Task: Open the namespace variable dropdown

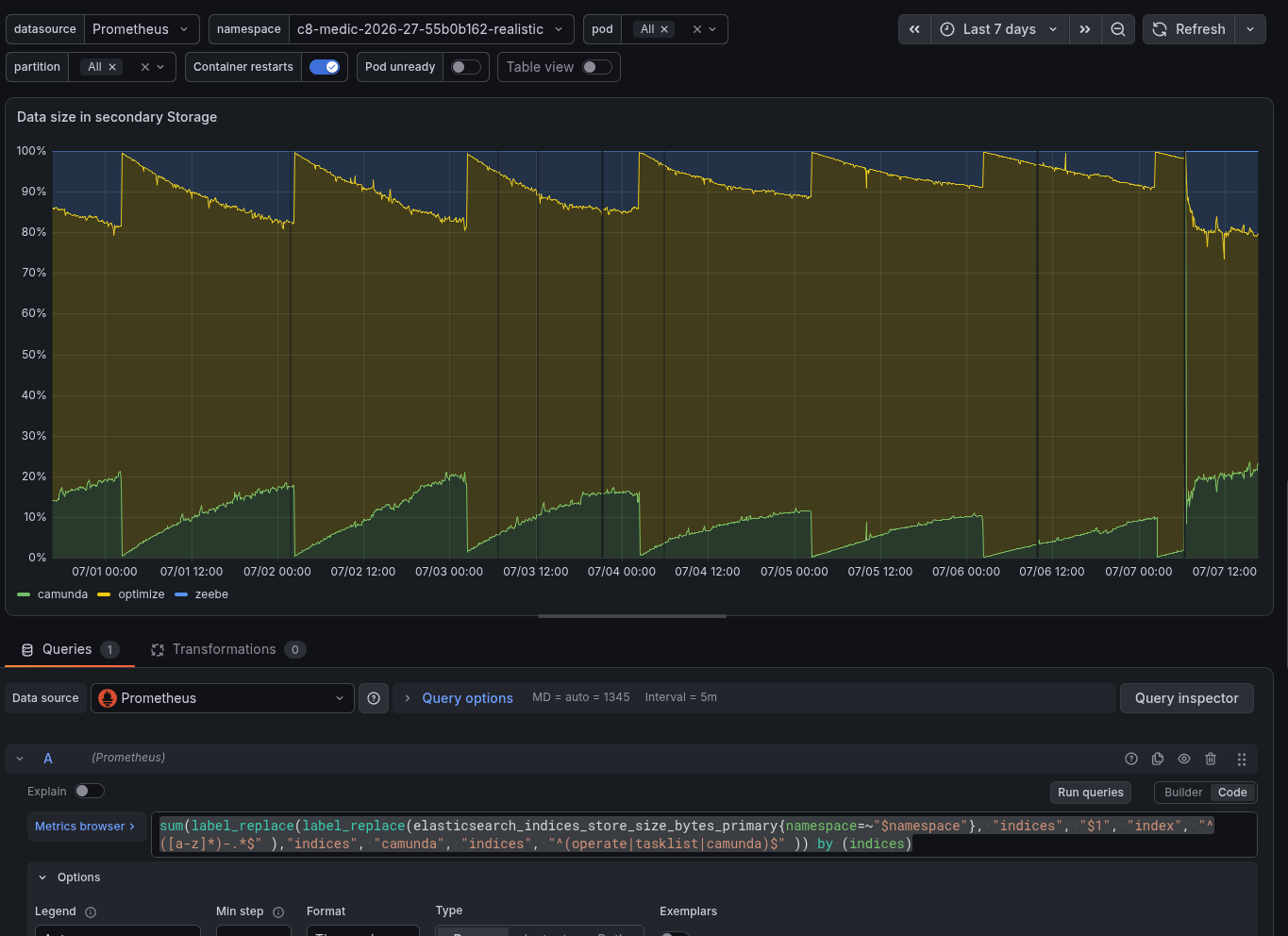Action: tap(431, 29)
